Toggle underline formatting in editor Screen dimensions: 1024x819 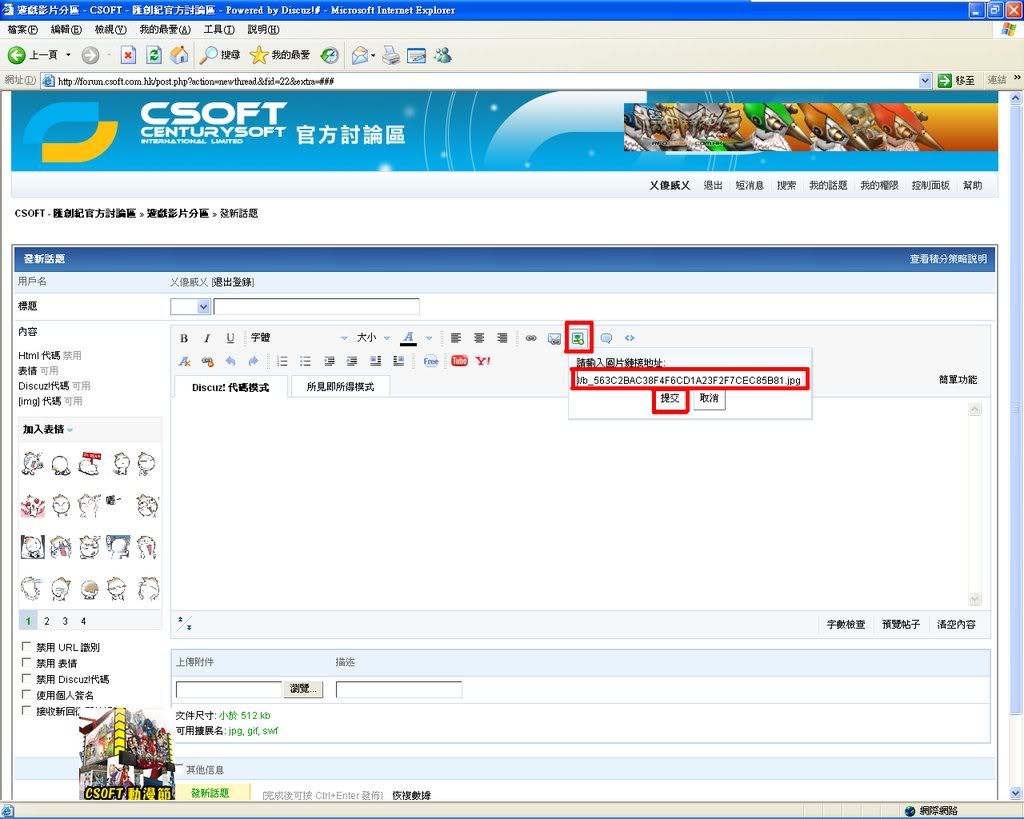(230, 338)
